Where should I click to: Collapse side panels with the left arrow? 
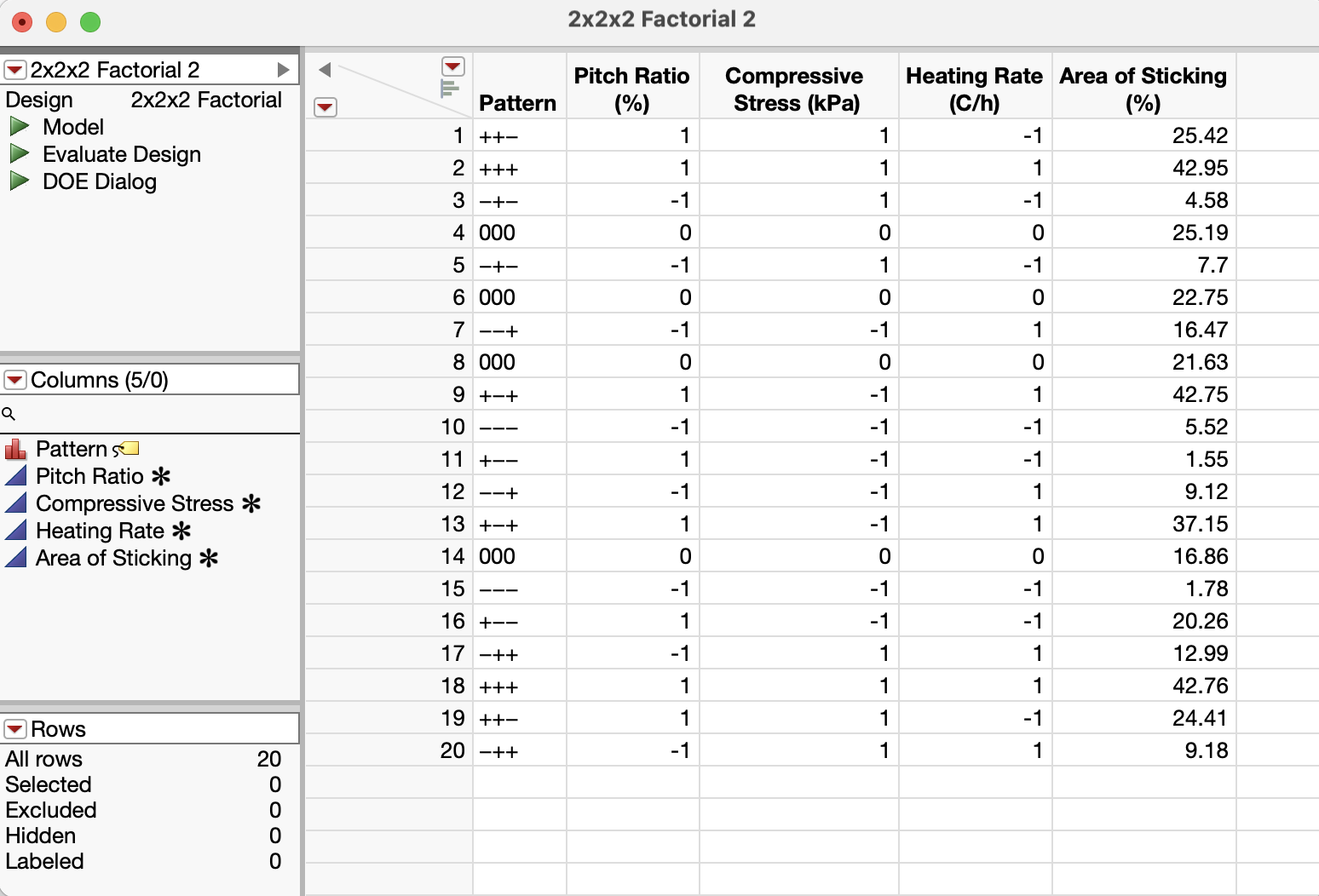pos(325,70)
